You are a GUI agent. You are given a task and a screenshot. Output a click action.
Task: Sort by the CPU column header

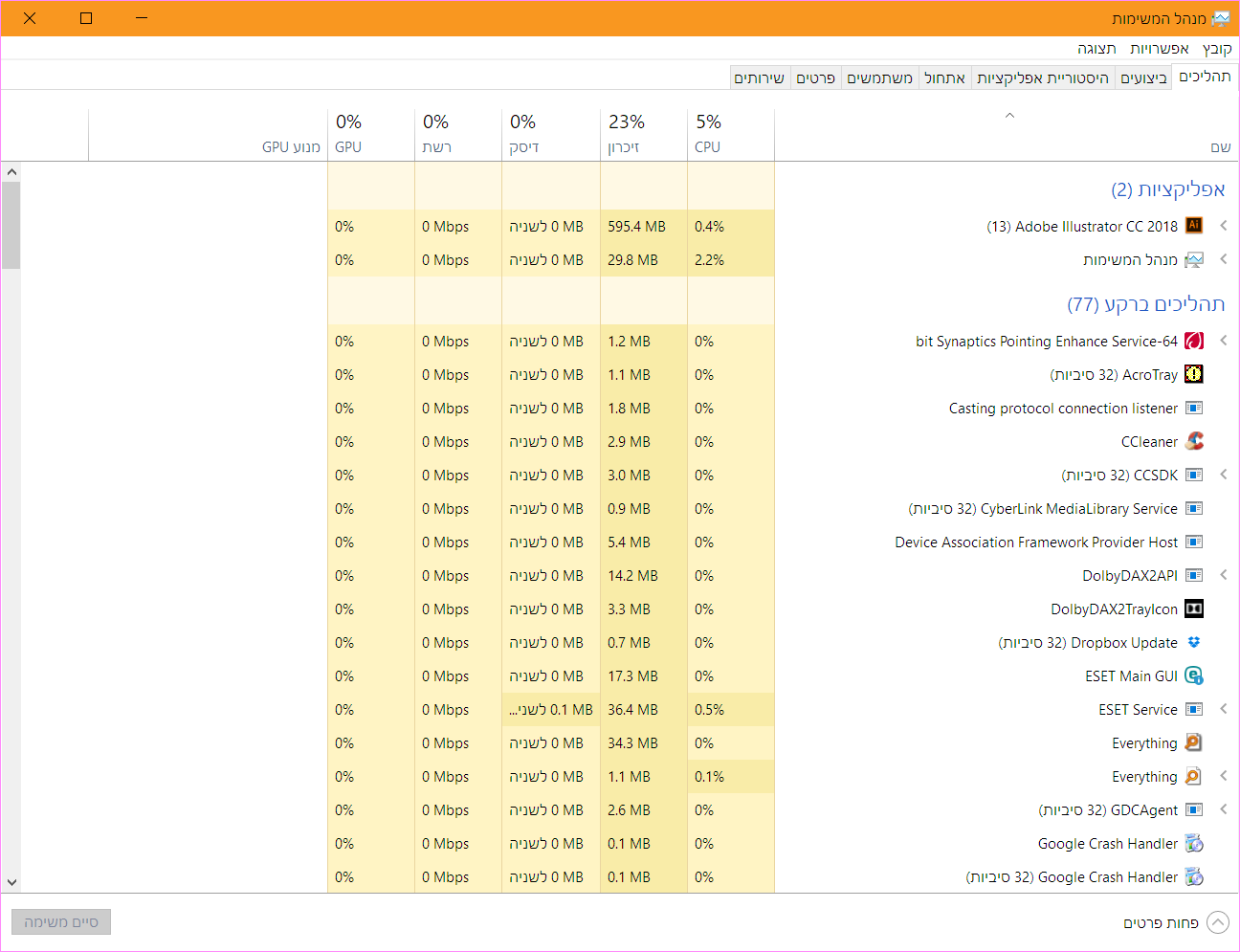click(731, 134)
